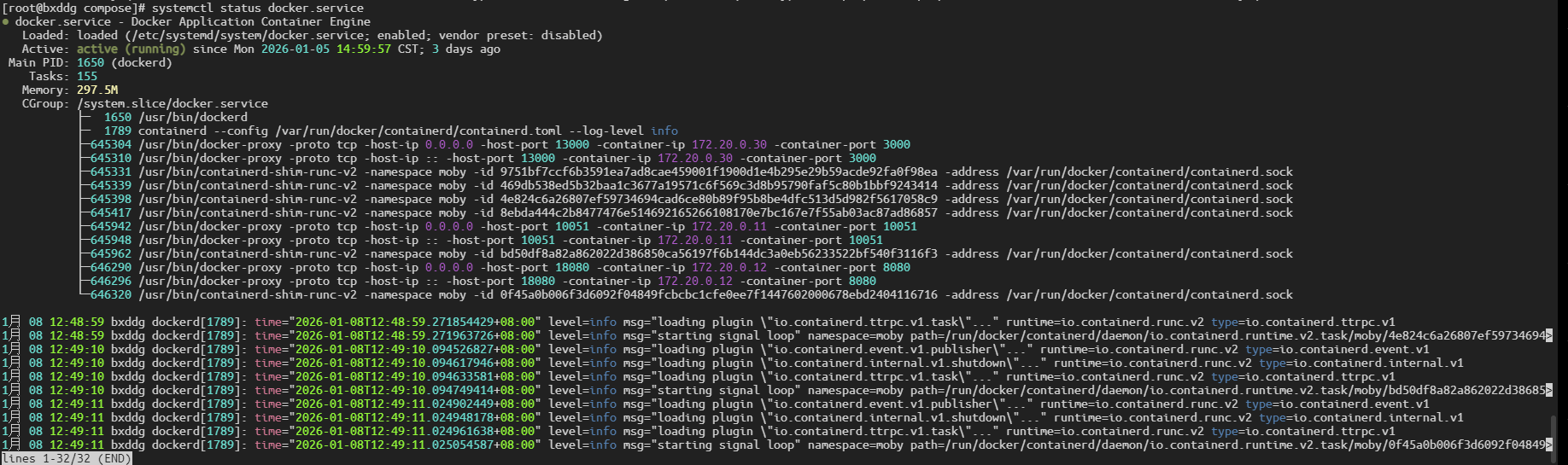
Task: Click the Tasks count 155
Action: click(x=87, y=77)
